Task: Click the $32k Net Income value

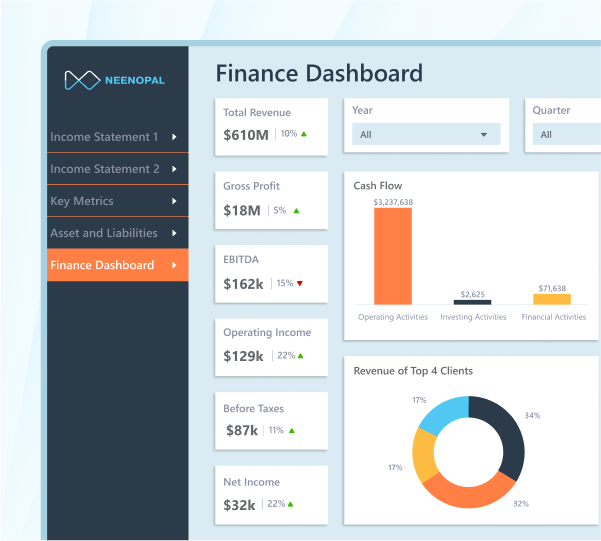Action: [x=239, y=505]
